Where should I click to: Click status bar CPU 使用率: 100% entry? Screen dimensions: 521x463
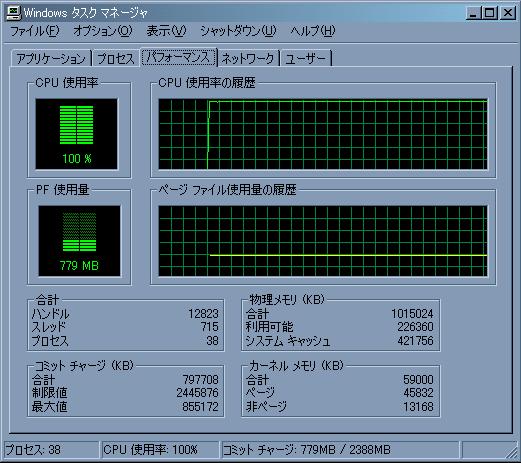pyautogui.click(x=160, y=450)
